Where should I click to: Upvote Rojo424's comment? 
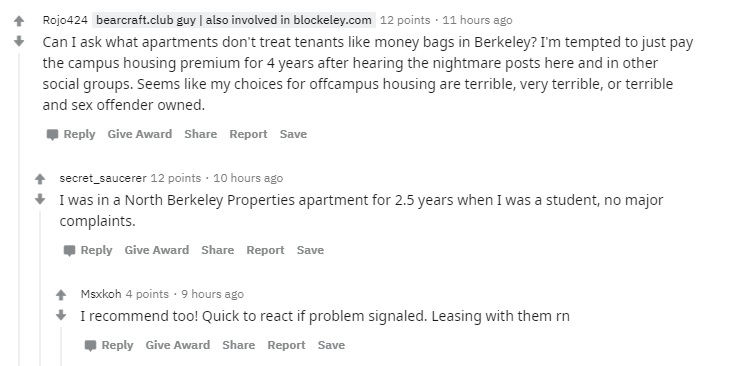pos(19,21)
